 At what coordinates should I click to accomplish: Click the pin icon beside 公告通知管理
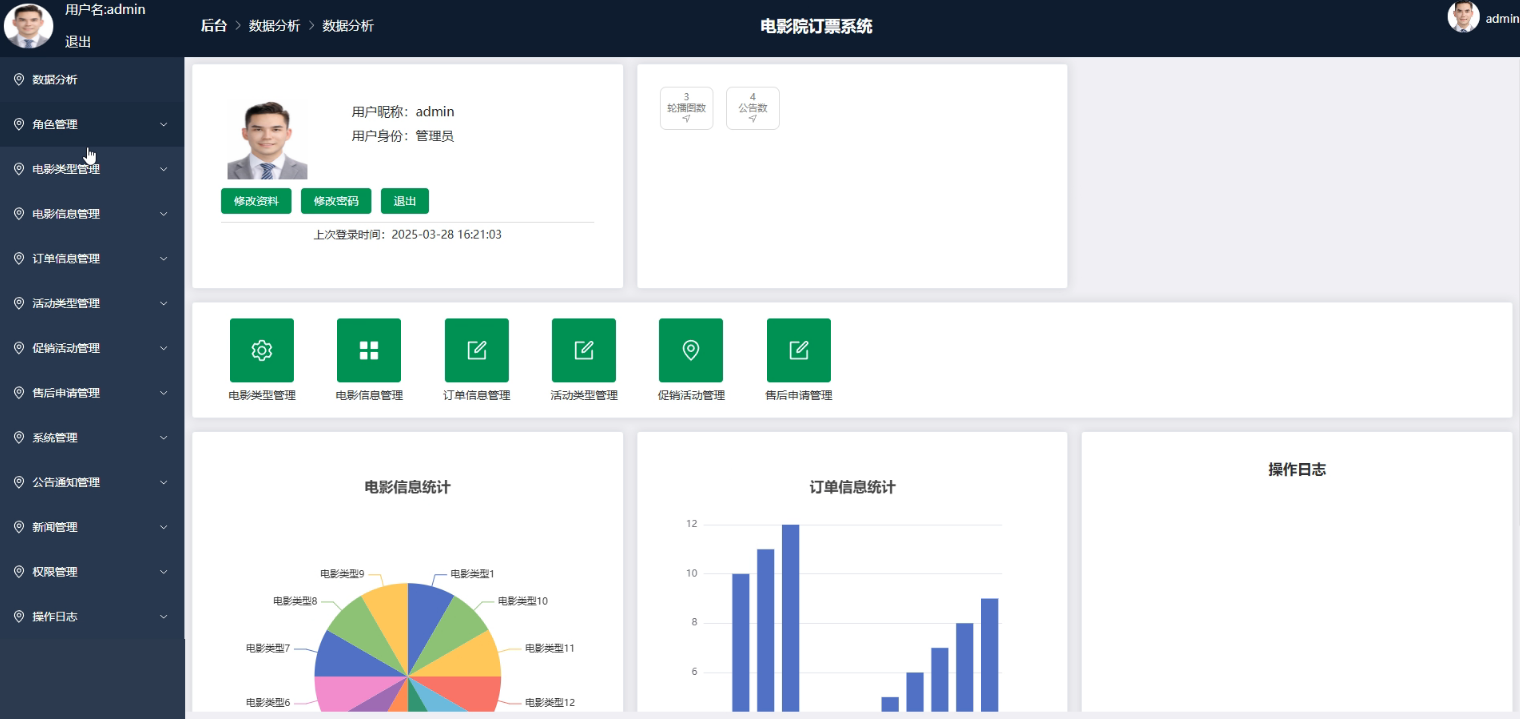click(x=19, y=482)
